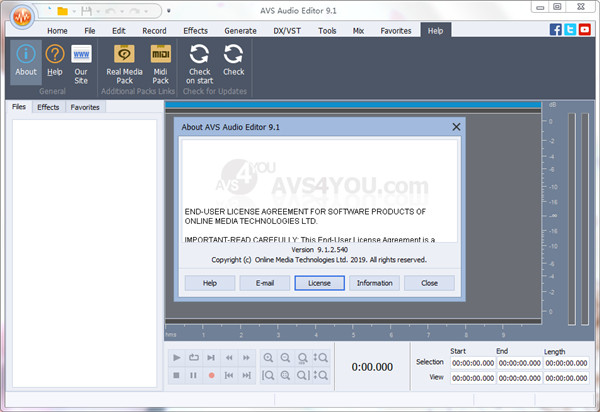
Task: Jump to end with Go to end button
Action: (246, 375)
